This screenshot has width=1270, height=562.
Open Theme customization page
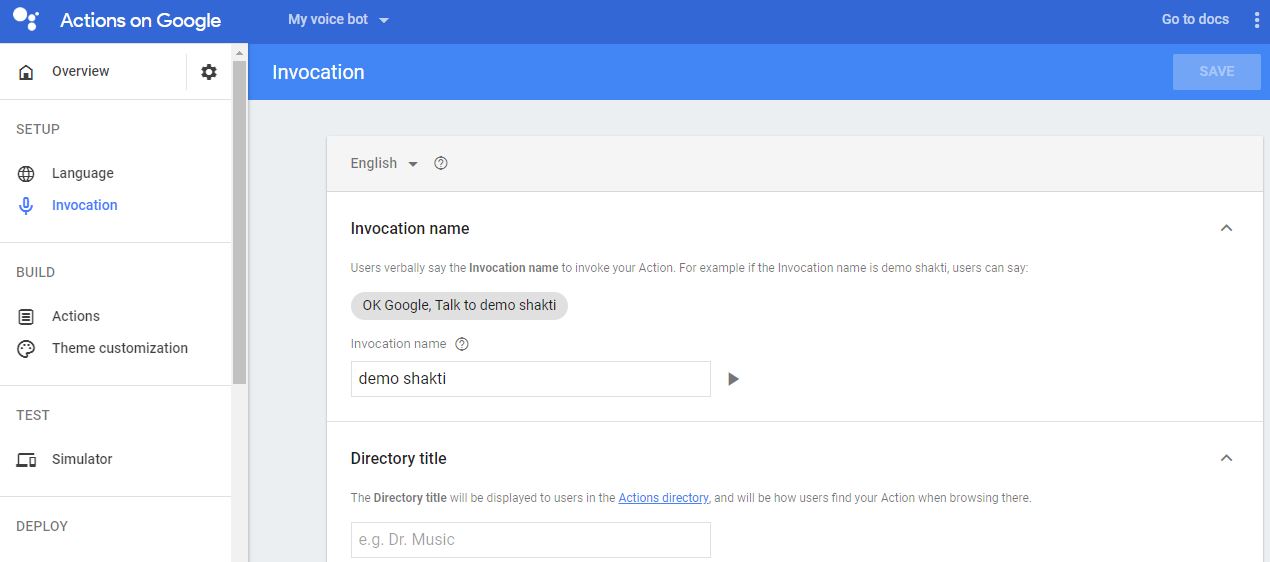119,349
